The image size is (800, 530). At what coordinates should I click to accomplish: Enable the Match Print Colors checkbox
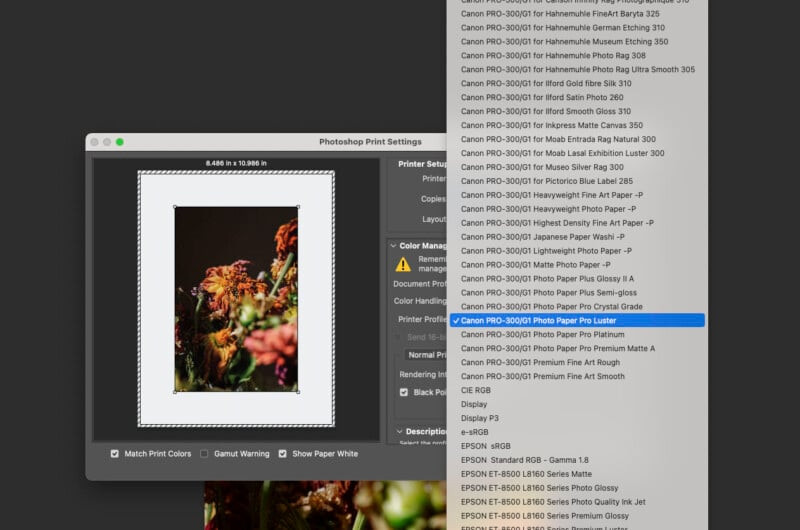[x=115, y=453]
